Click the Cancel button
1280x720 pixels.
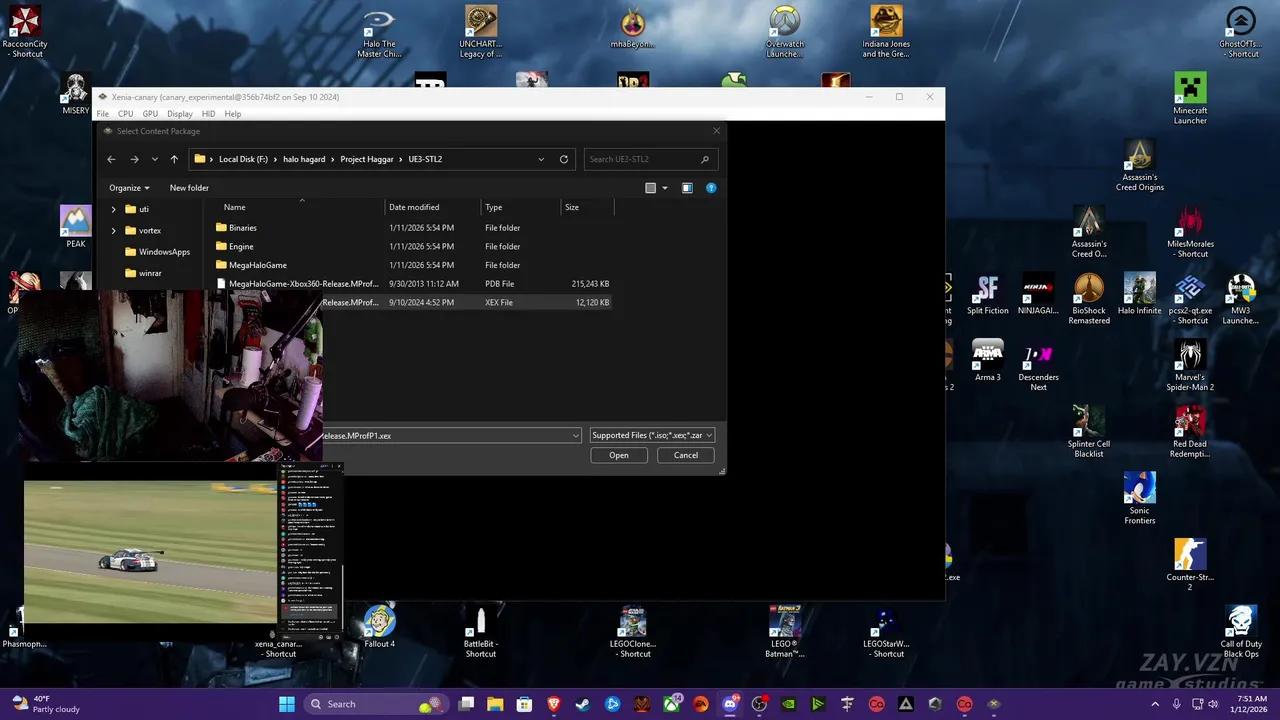point(685,455)
